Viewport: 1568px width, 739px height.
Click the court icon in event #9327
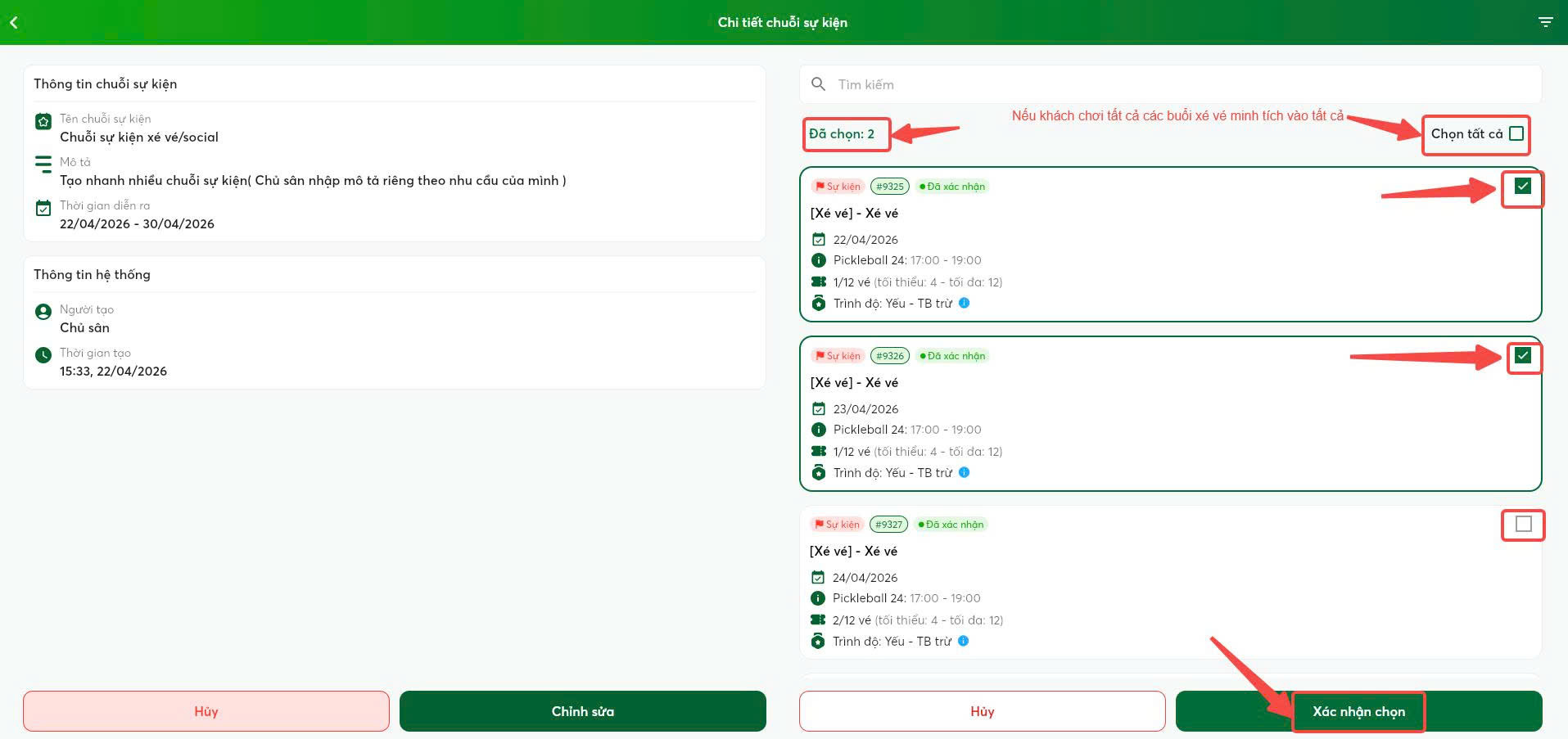(x=818, y=598)
